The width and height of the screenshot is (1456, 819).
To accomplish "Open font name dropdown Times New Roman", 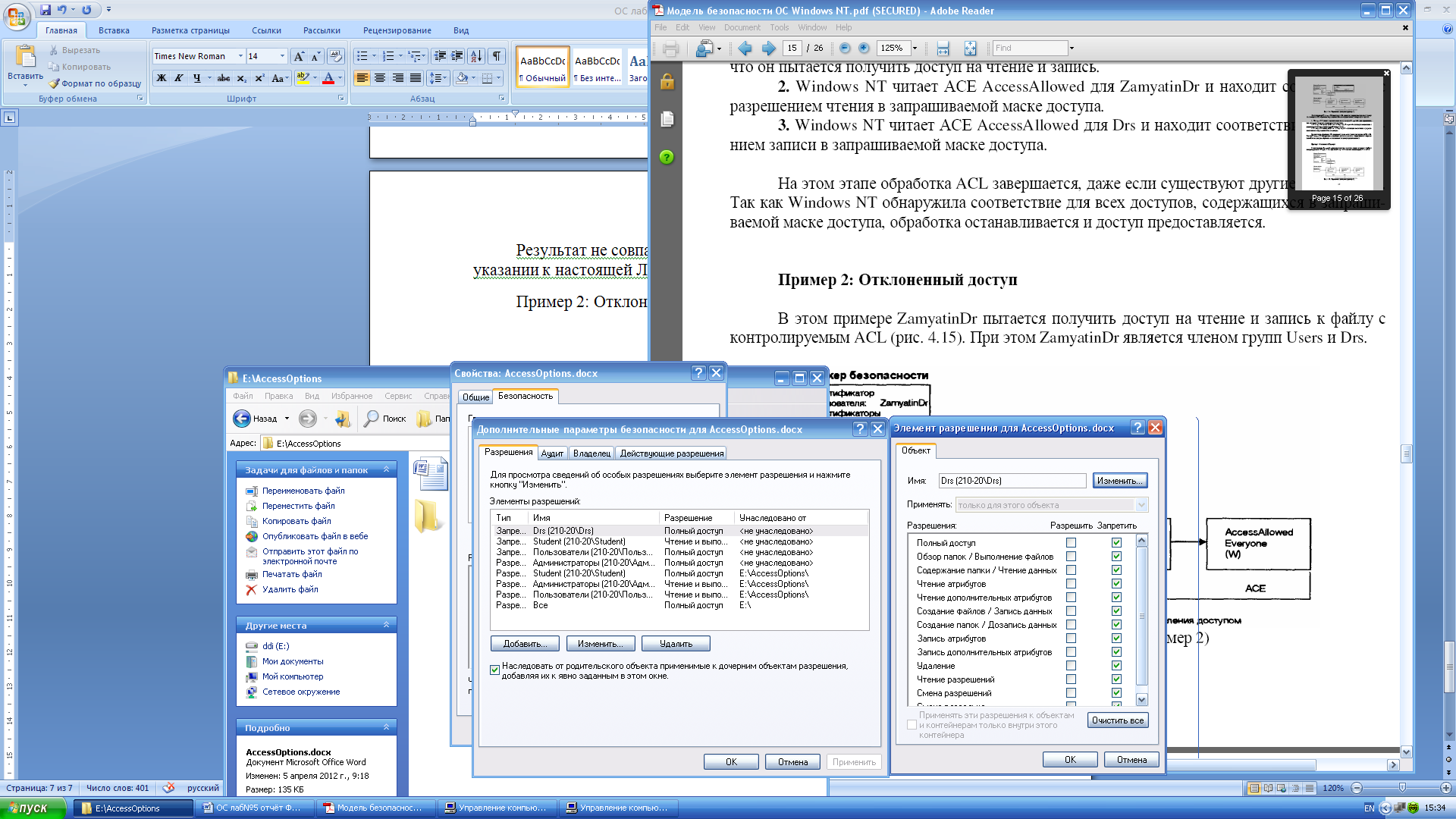I will coord(240,56).
